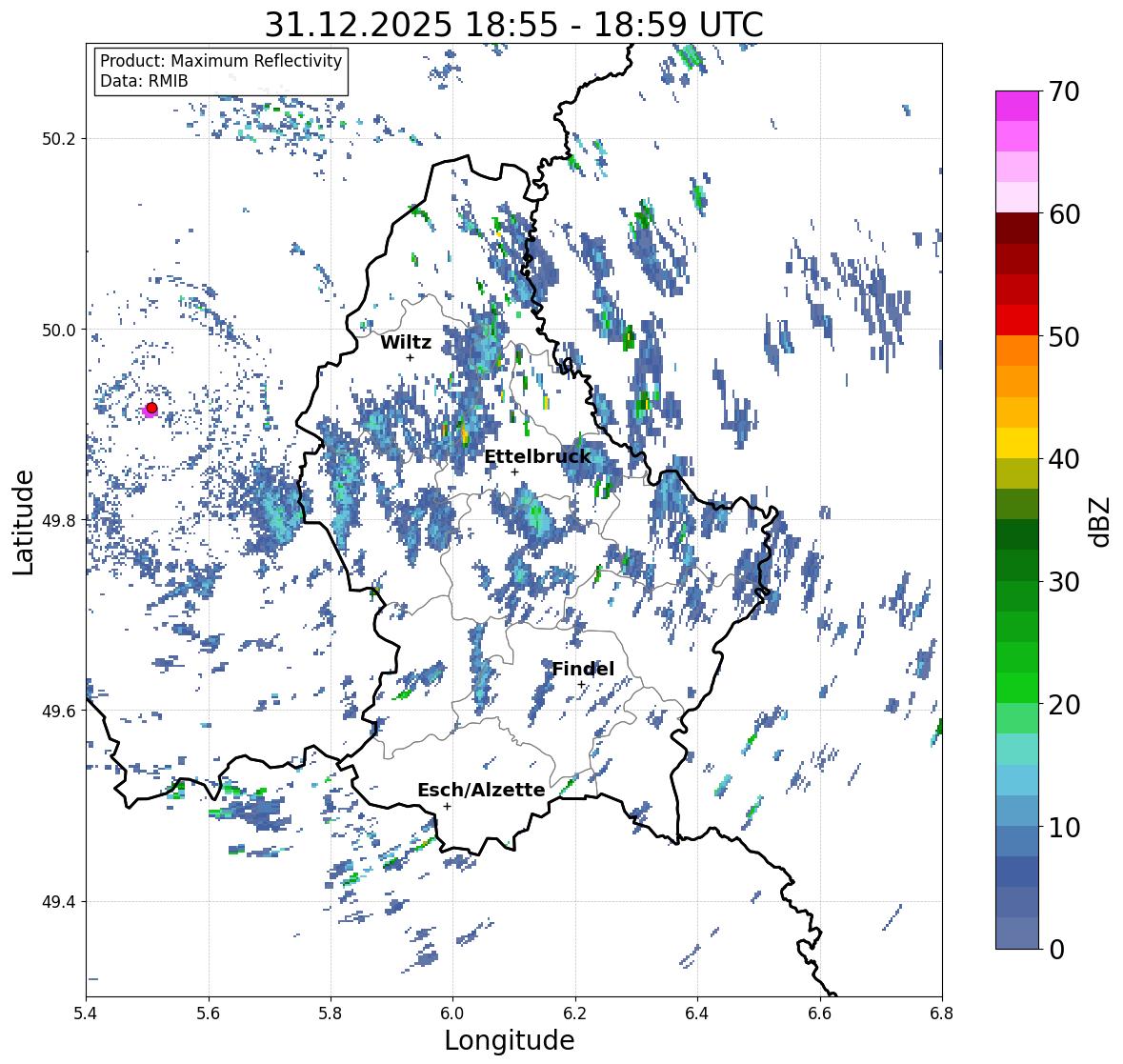1123x1064 pixels.
Task: Click the latitude tick label 49.6
Action: pos(59,711)
